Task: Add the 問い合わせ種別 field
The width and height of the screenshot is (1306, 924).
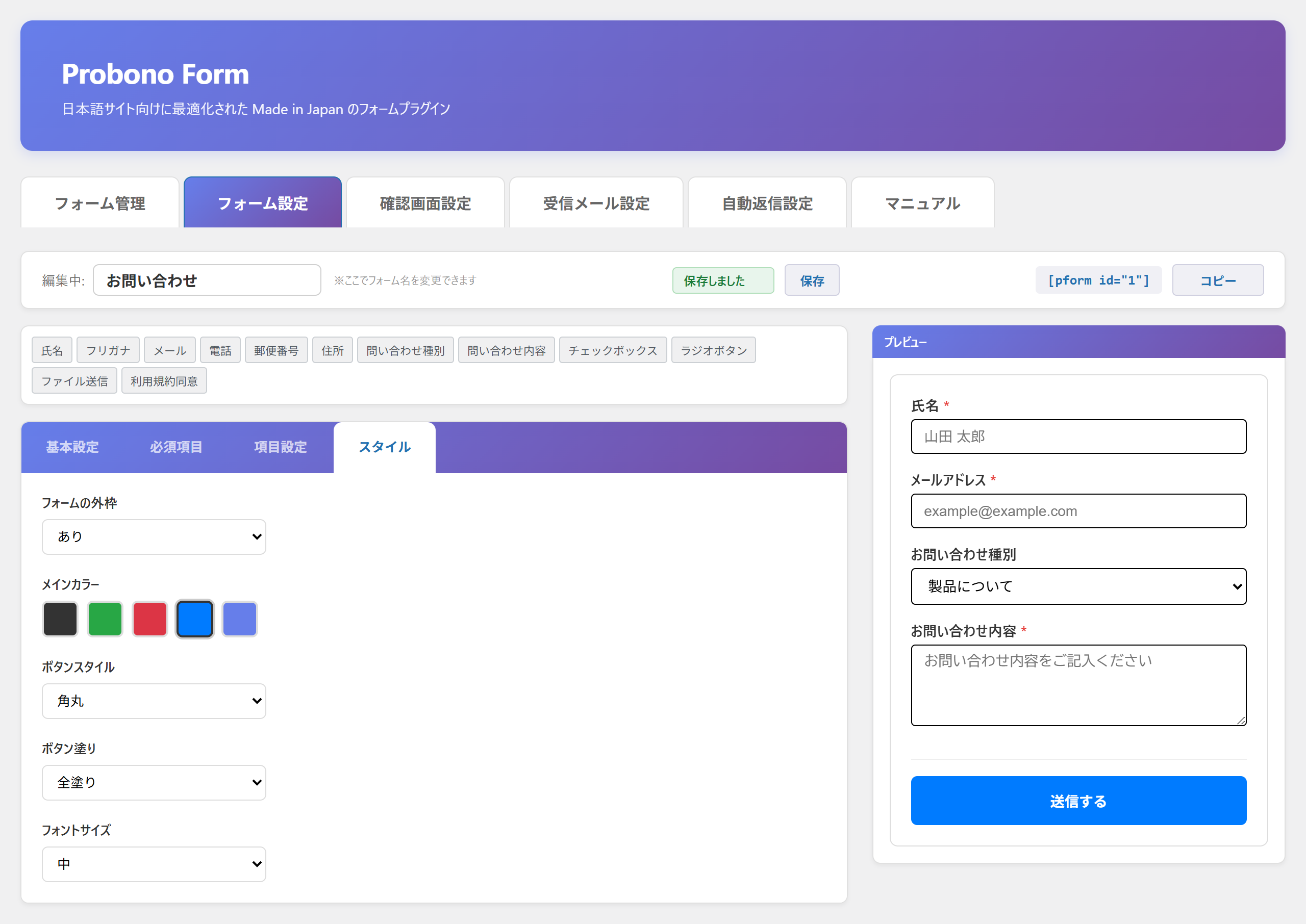Action: pos(405,350)
